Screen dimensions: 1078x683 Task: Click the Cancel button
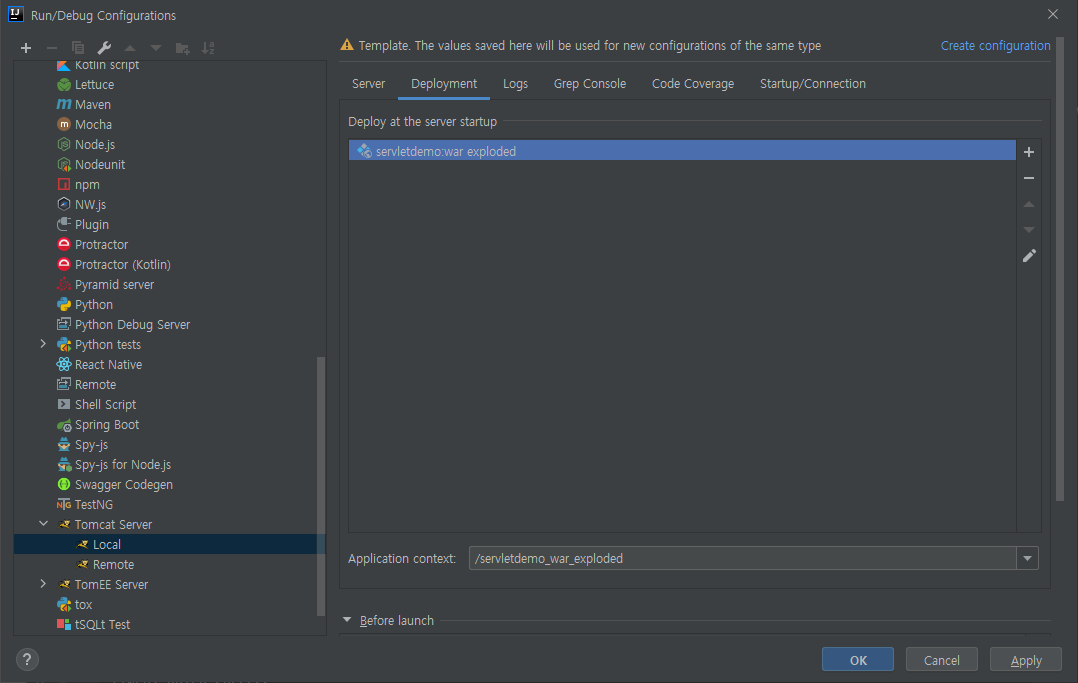point(941,659)
